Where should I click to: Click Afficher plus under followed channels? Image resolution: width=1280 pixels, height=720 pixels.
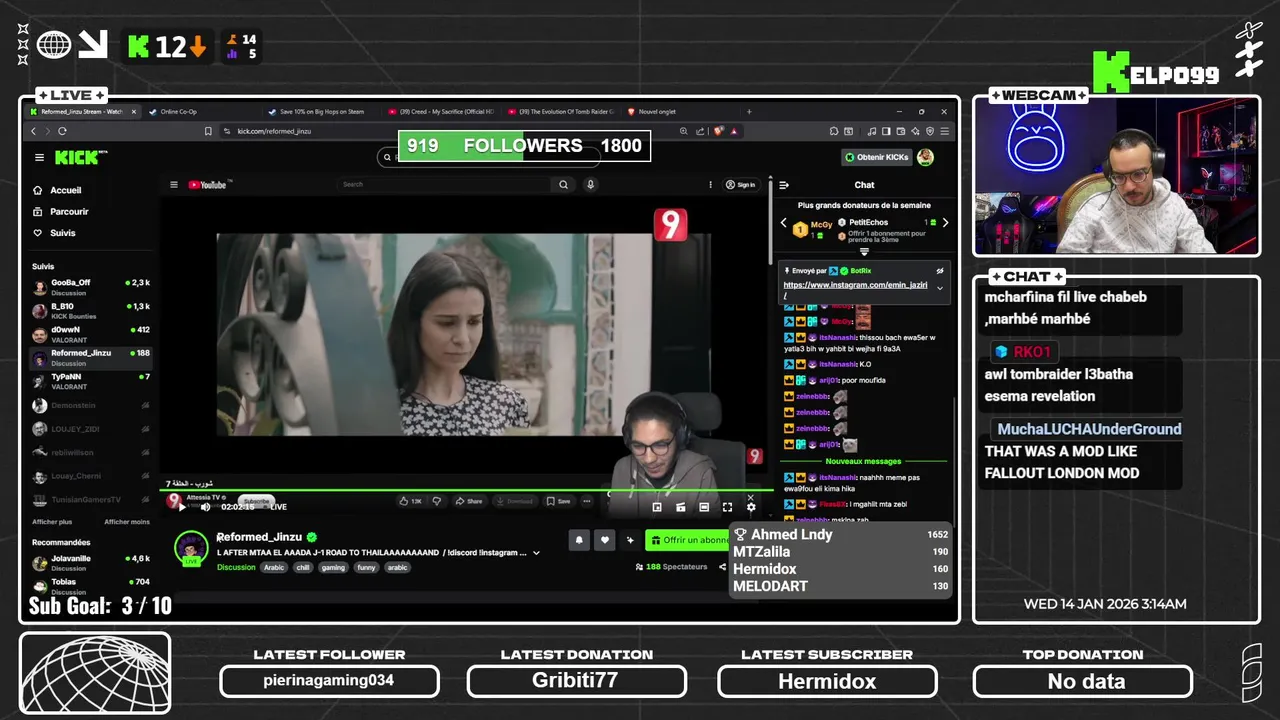pyautogui.click(x=52, y=522)
